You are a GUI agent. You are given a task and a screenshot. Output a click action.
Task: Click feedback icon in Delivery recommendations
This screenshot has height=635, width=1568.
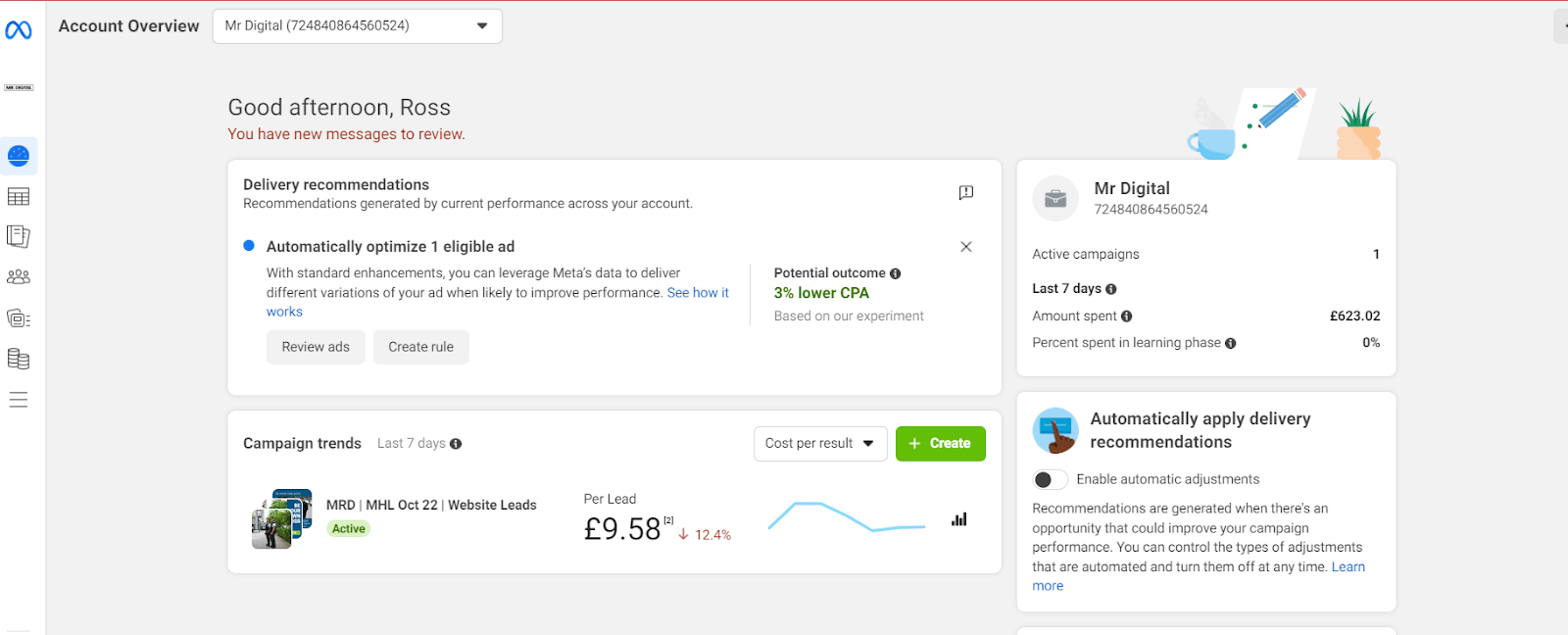[x=965, y=193]
